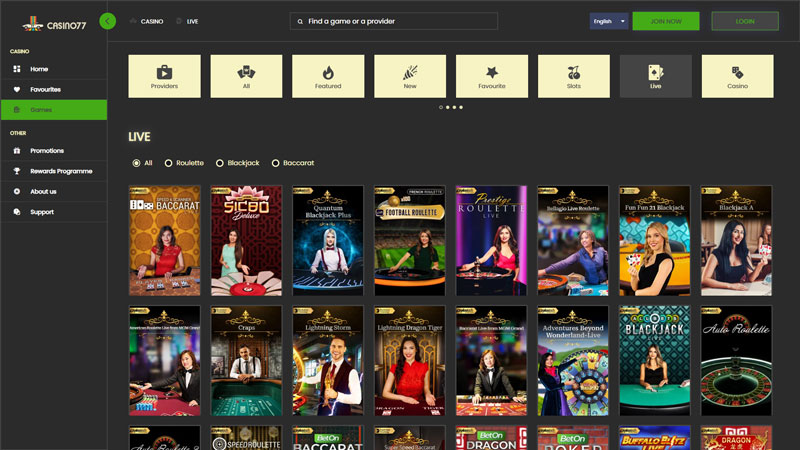Open BetOn Poker game thumbnail
800x450 pixels.
pos(573,438)
